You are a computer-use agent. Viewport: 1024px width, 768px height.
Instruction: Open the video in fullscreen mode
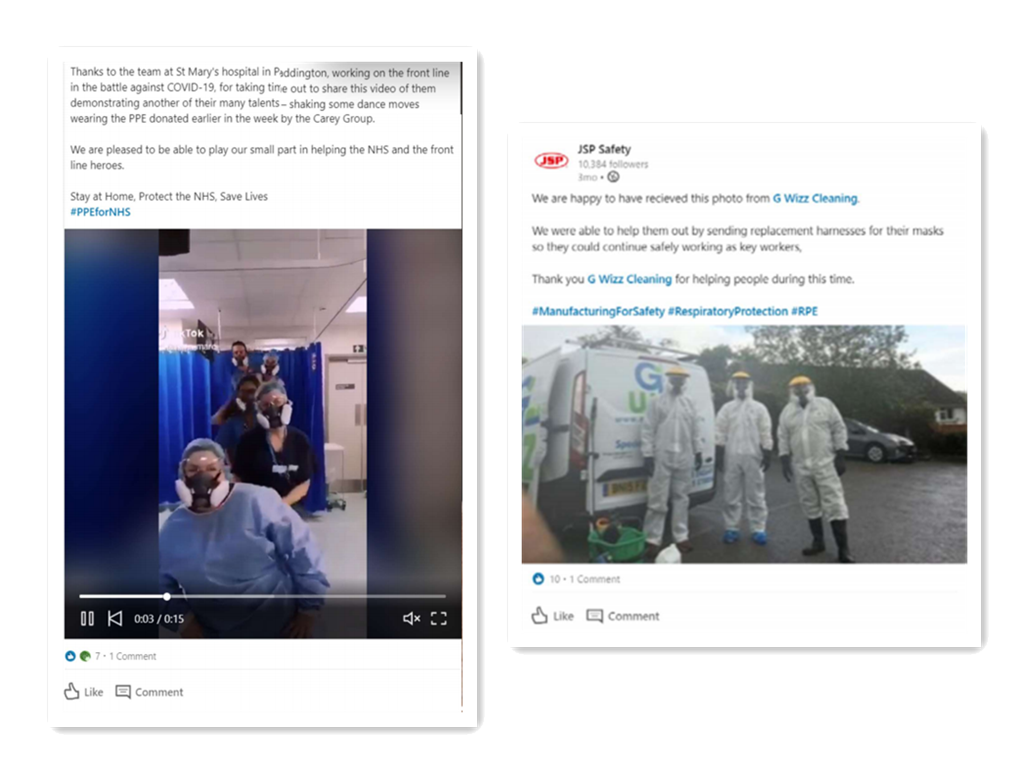click(439, 618)
